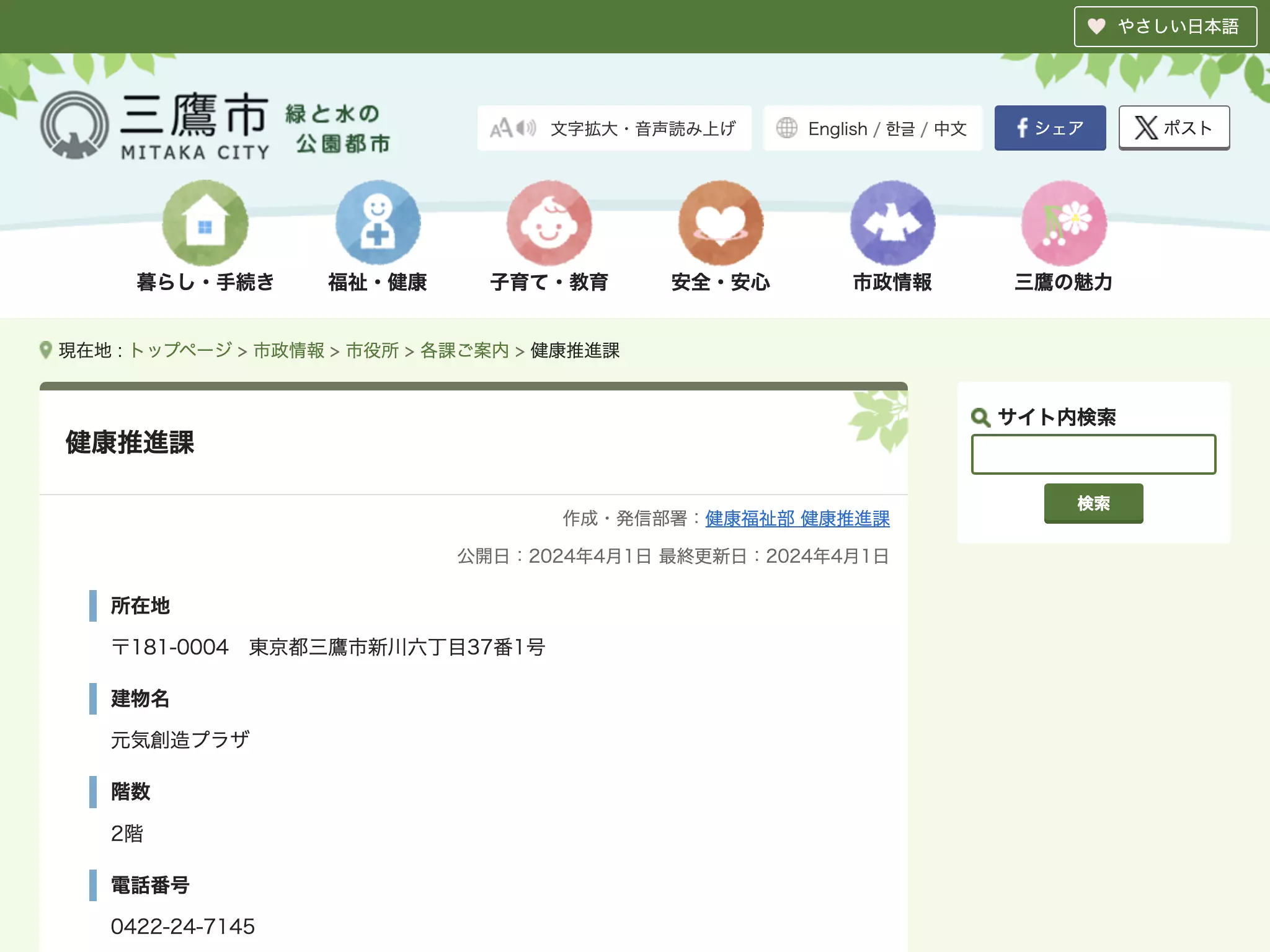Screen dimensions: 1270x952
Task: Go to 各課ご案内 breadcrumb link
Action: pyautogui.click(x=464, y=350)
